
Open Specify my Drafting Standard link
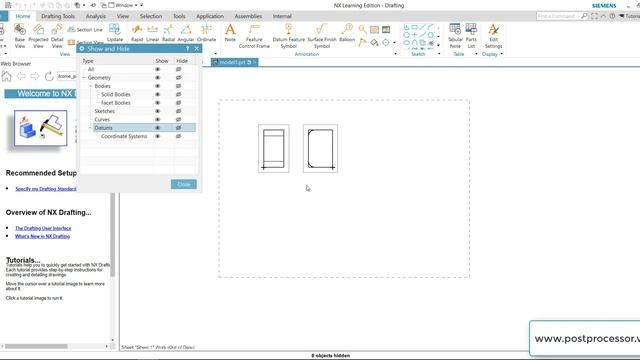click(x=46, y=189)
